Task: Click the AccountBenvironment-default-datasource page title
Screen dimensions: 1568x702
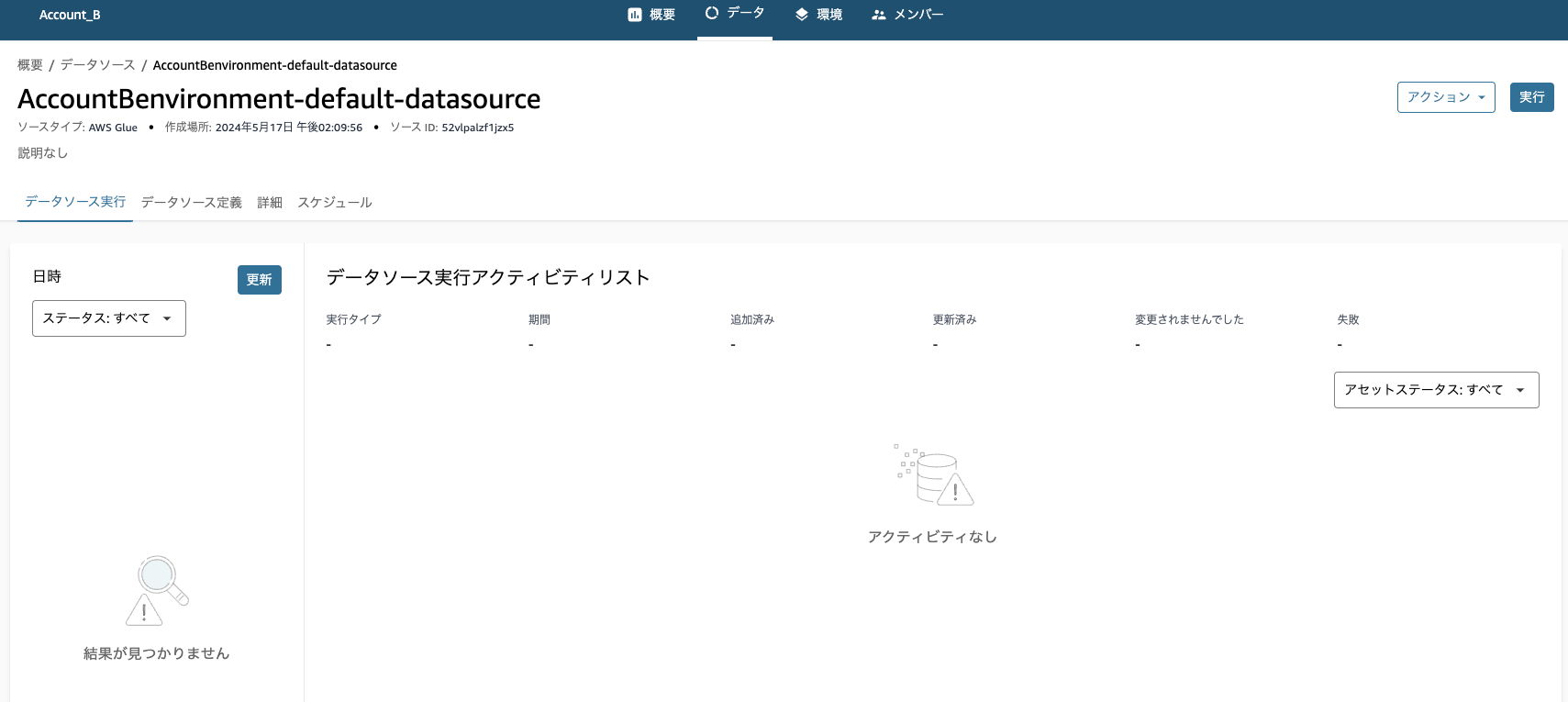Action: pos(279,98)
